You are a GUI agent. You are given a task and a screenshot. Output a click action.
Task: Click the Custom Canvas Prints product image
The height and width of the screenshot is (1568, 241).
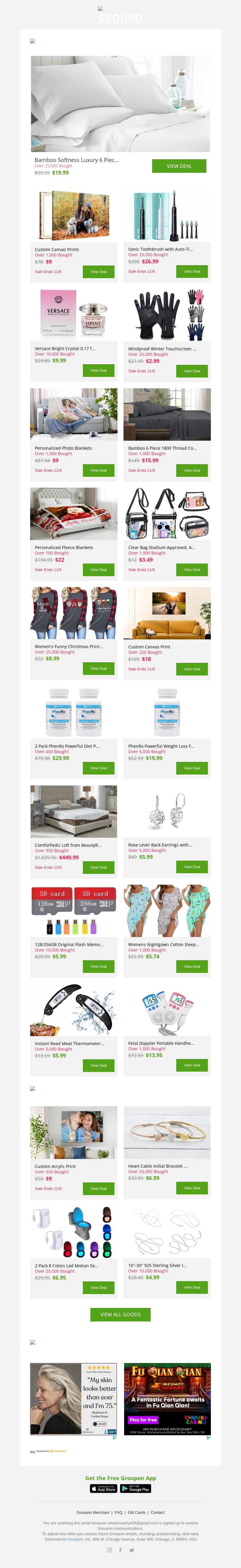click(x=74, y=216)
